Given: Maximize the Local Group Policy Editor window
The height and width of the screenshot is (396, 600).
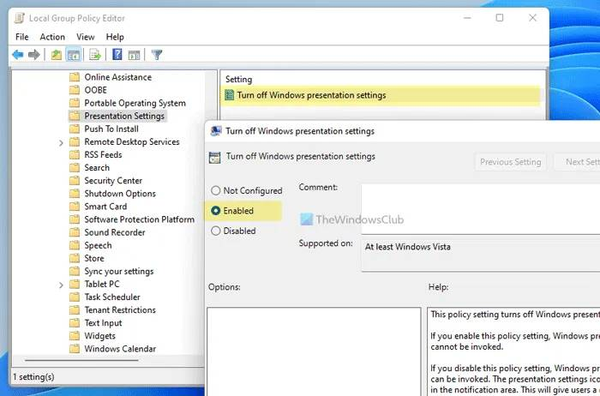Looking at the screenshot, I should [x=499, y=18].
